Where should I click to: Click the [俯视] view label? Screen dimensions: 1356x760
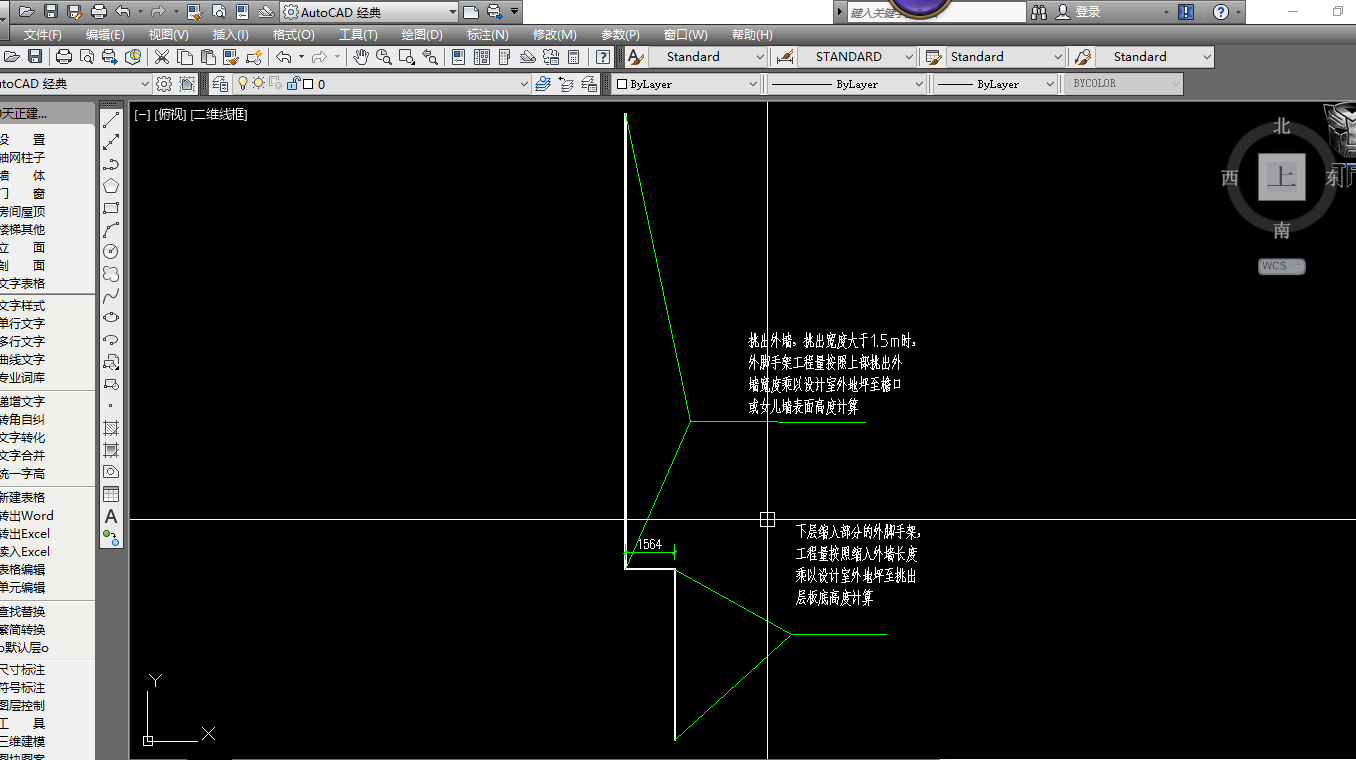tap(170, 114)
